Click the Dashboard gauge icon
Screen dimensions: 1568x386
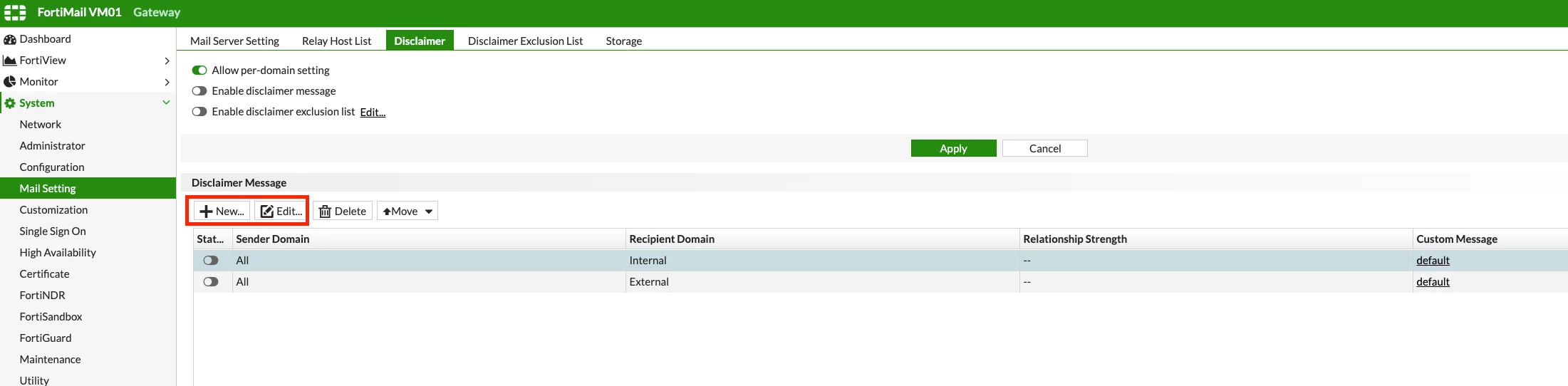tap(10, 39)
